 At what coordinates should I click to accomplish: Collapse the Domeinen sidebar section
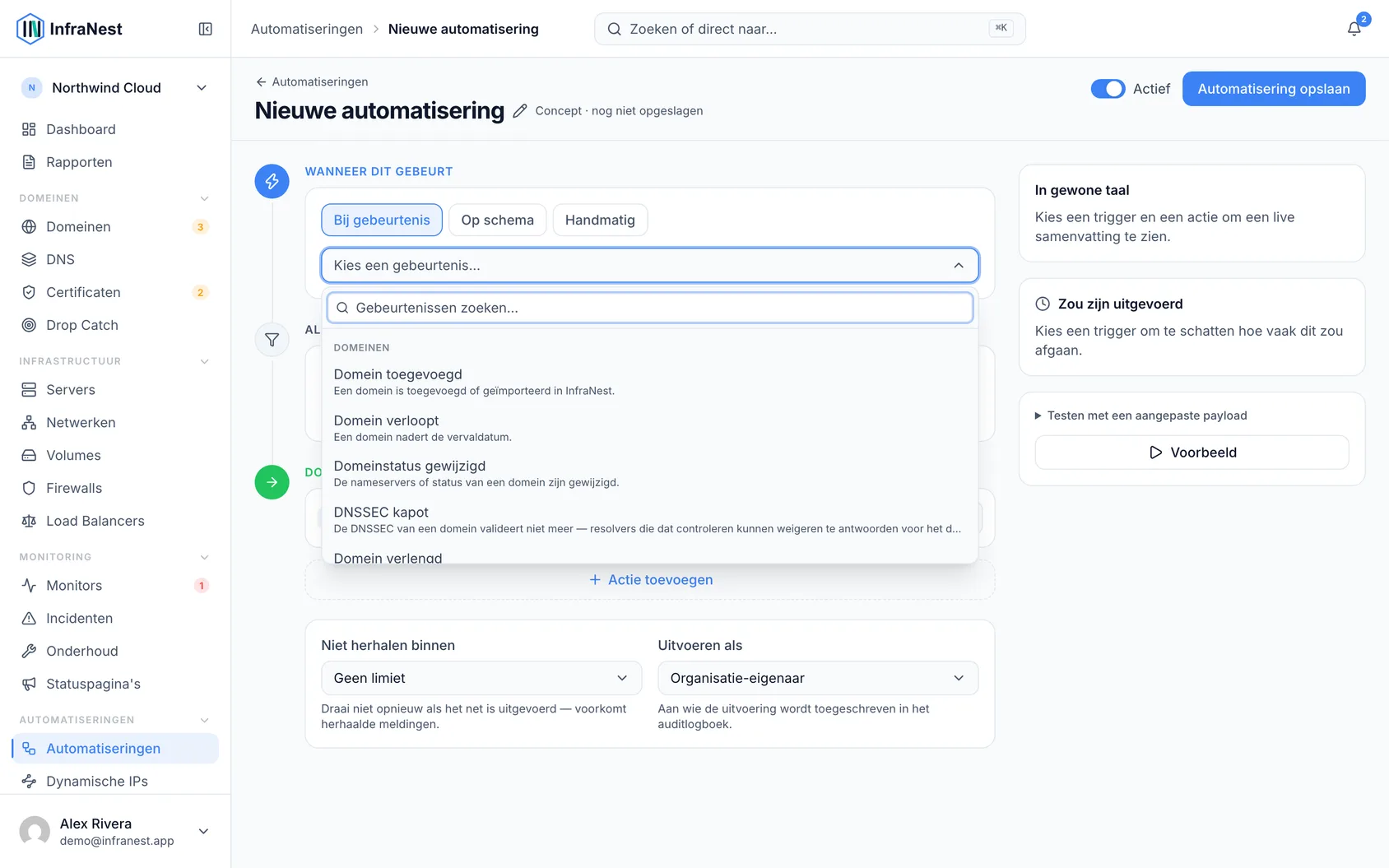(205, 198)
